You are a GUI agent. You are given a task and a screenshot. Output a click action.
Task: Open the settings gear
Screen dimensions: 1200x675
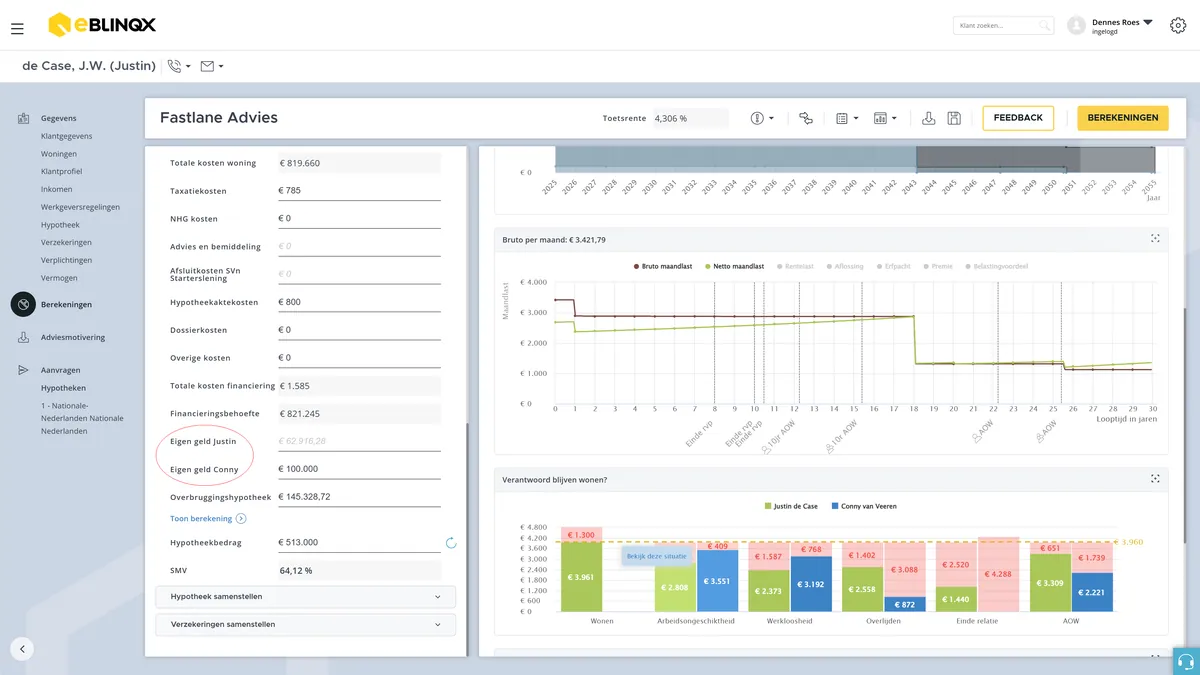coord(1178,26)
